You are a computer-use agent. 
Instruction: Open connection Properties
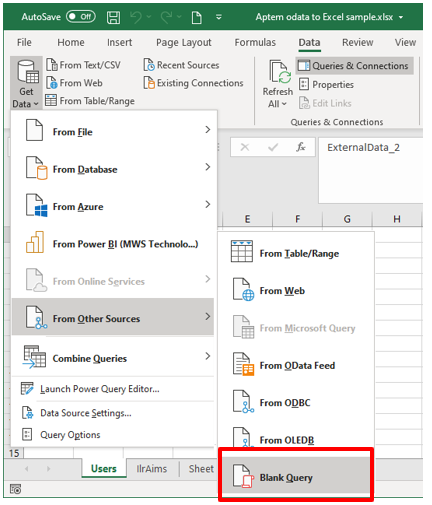326,85
